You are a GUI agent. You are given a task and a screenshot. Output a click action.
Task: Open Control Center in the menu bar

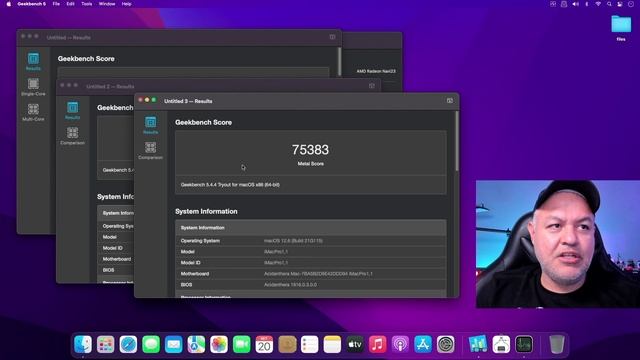click(x=620, y=4)
